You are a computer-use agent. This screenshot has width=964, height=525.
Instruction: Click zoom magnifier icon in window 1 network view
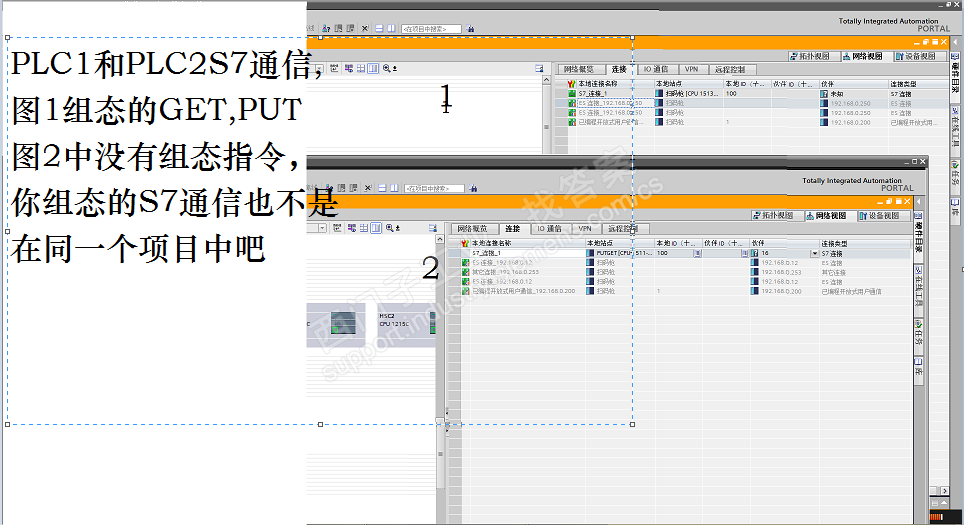[388, 68]
